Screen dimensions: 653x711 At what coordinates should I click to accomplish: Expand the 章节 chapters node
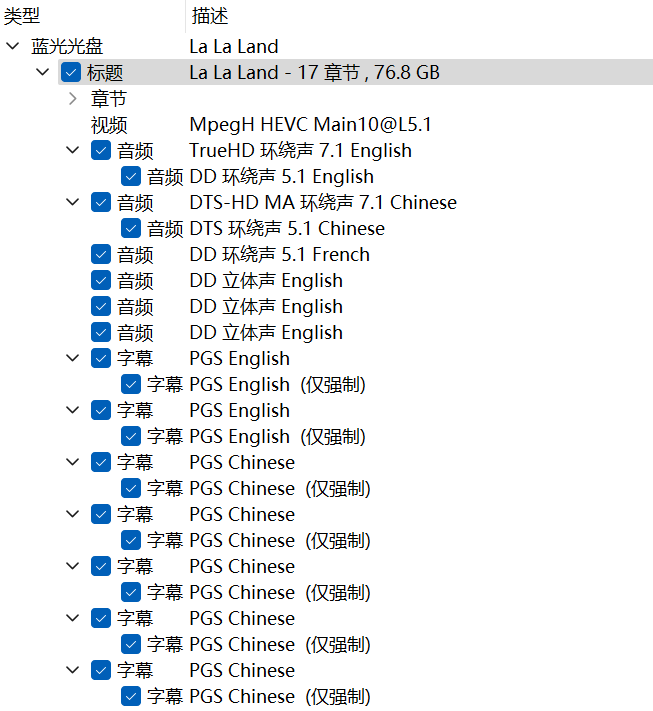pyautogui.click(x=73, y=98)
